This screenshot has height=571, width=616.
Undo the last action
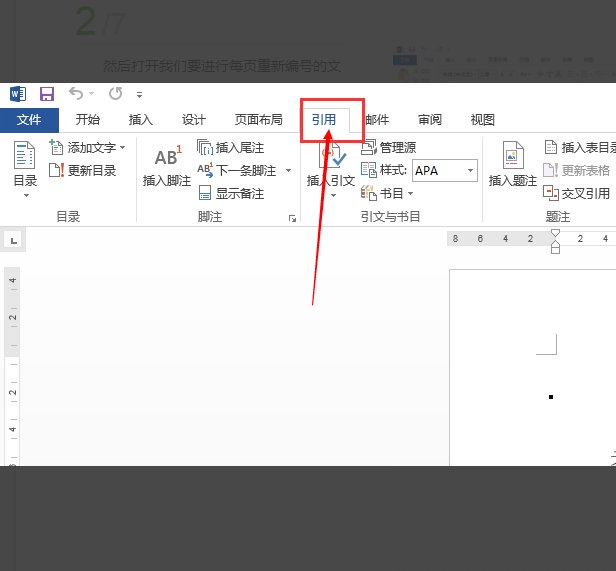click(x=76, y=94)
